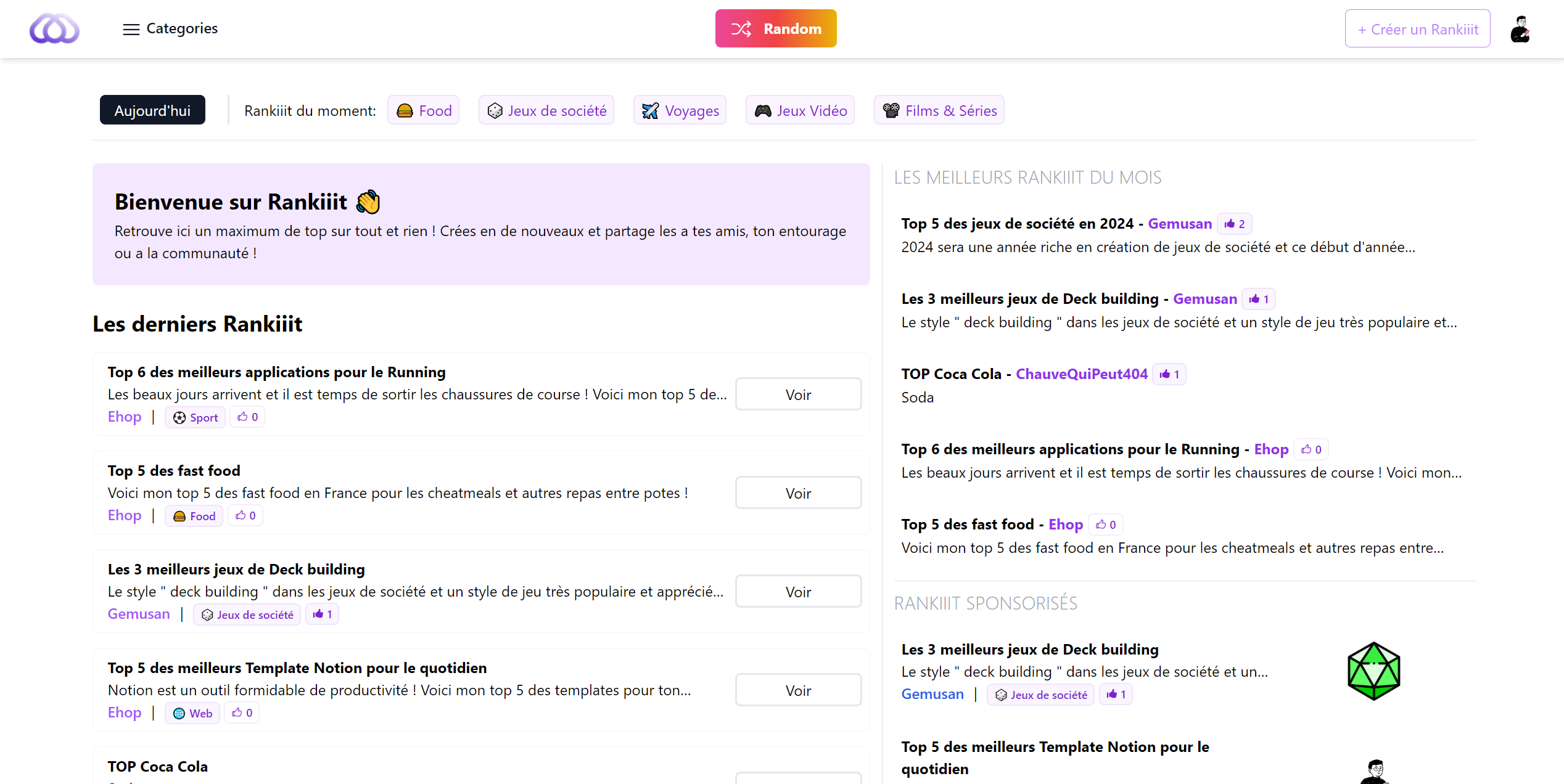Image resolution: width=1564 pixels, height=784 pixels.
Task: Like the Template Notion ranking card
Action: tap(242, 713)
